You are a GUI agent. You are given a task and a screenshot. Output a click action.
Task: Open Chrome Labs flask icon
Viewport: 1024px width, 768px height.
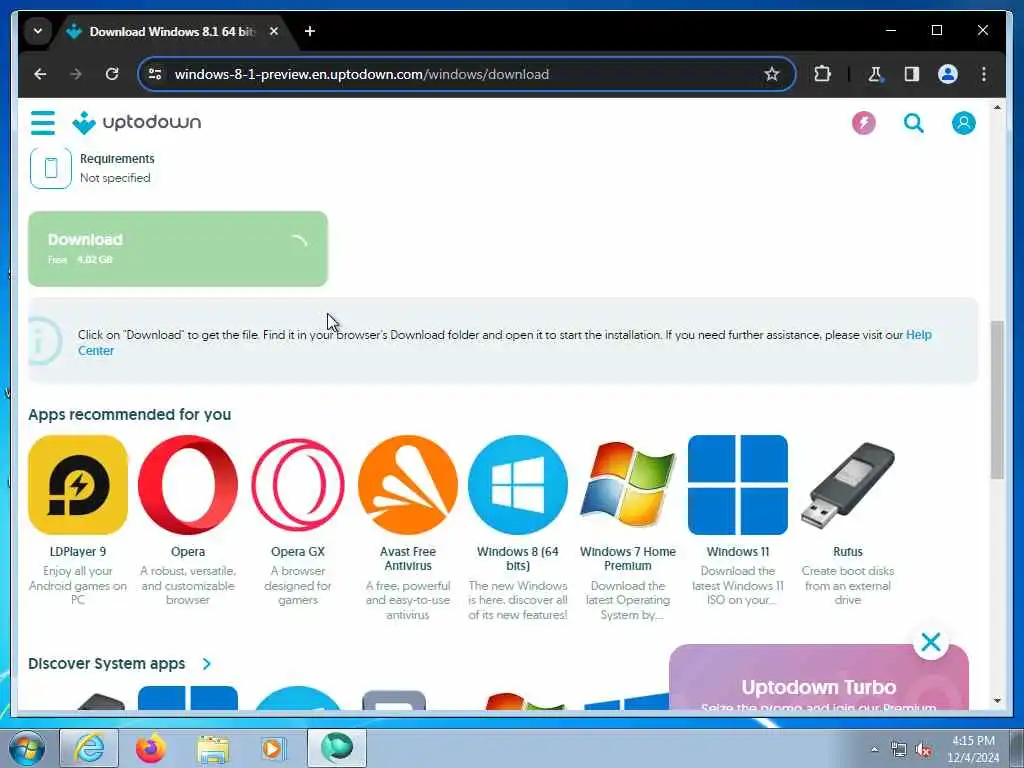pos(875,74)
